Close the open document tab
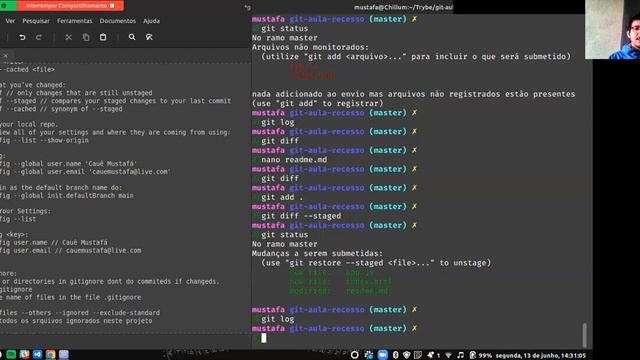 (x=6, y=56)
